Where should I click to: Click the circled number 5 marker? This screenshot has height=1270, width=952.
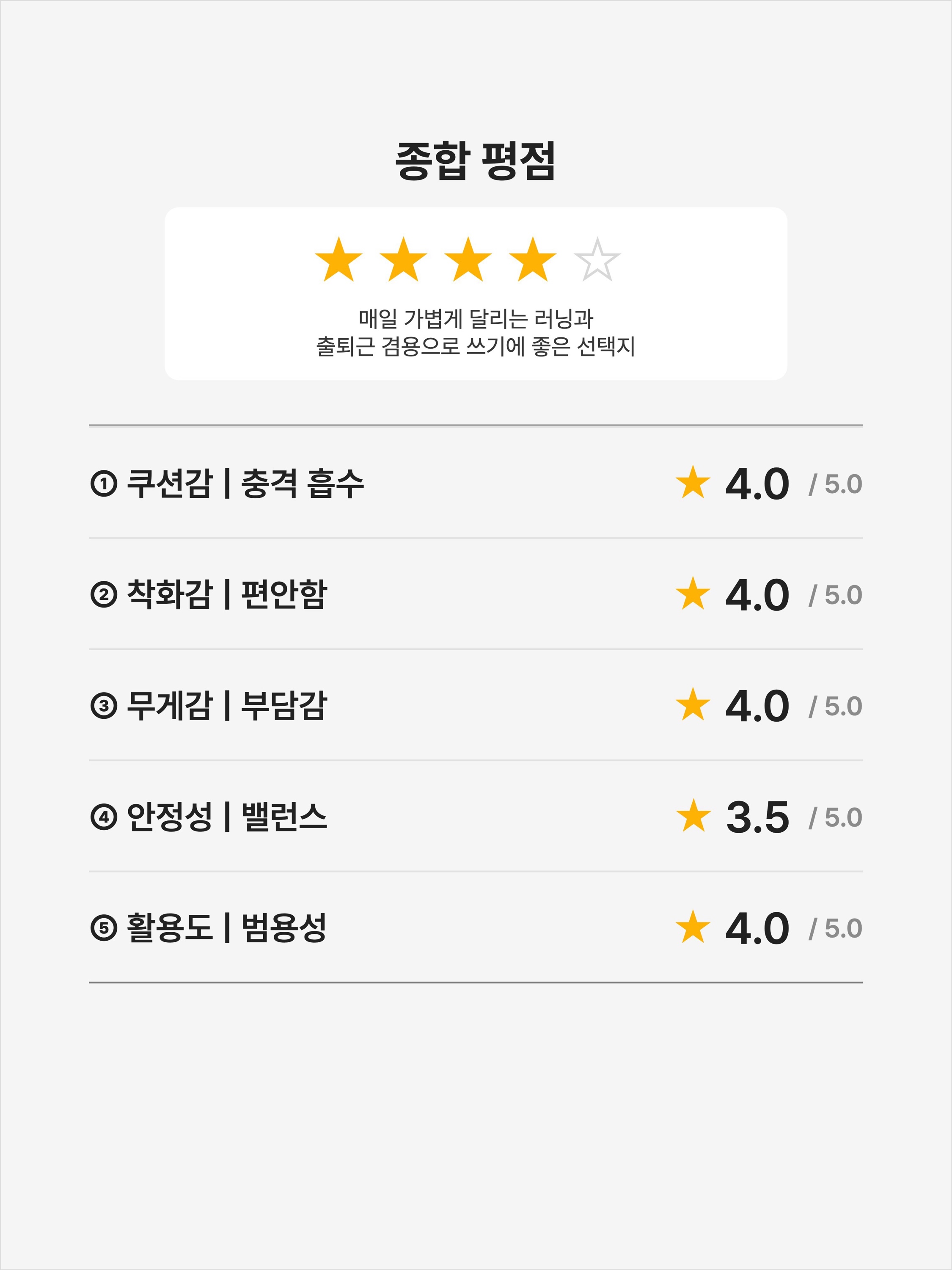click(104, 928)
